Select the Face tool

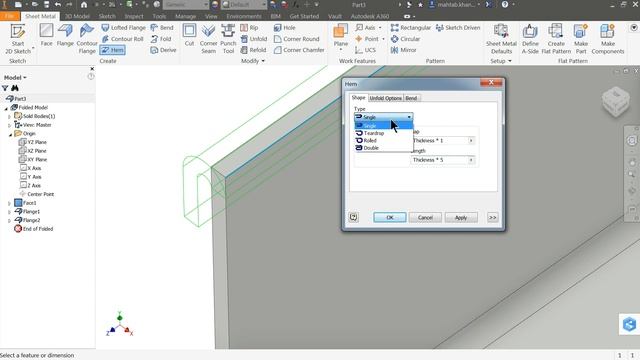click(46, 35)
